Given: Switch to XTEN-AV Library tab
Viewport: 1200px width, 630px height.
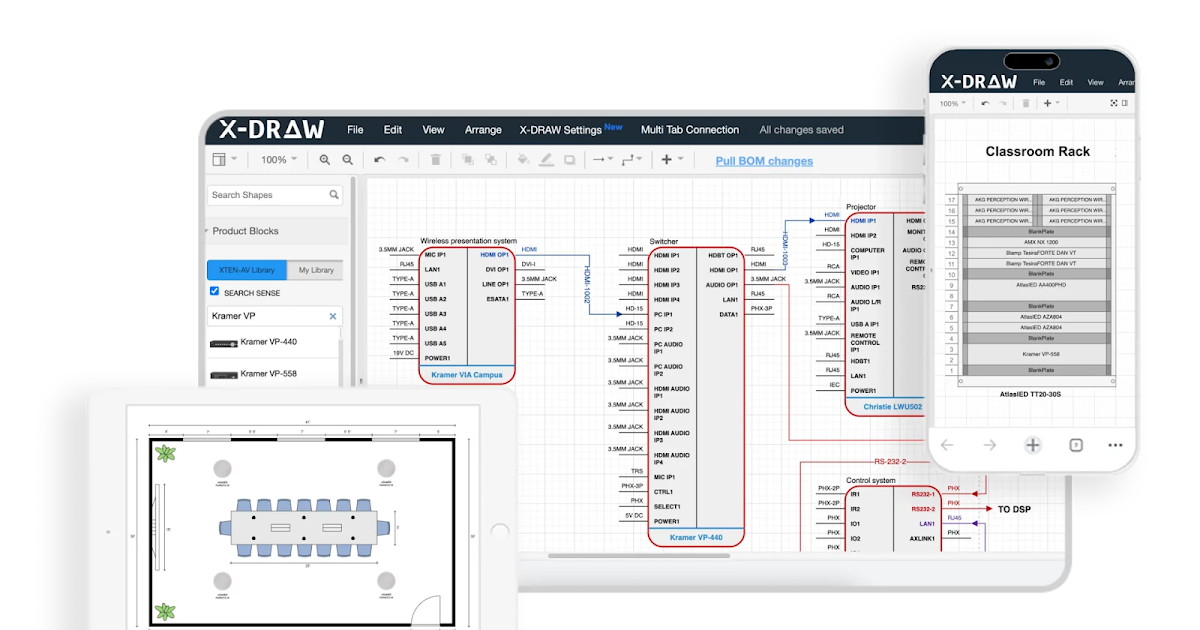Looking at the screenshot, I should click(x=248, y=270).
